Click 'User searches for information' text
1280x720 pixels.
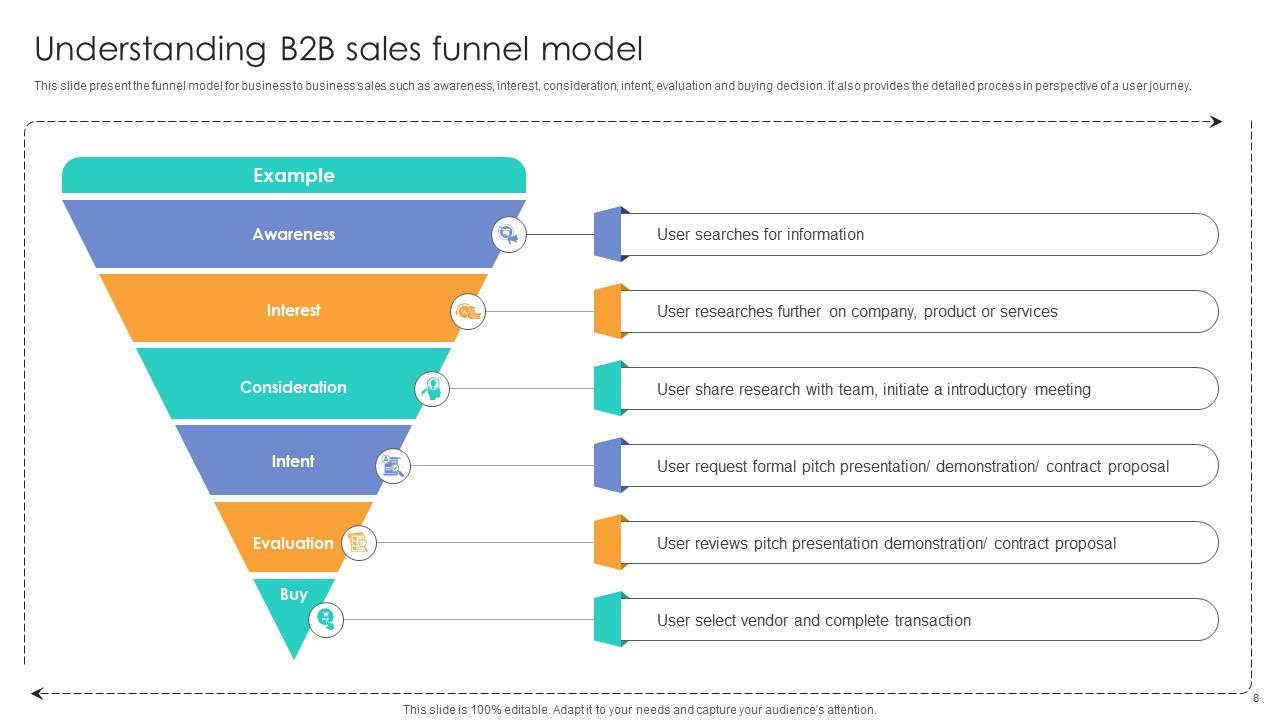coord(760,235)
